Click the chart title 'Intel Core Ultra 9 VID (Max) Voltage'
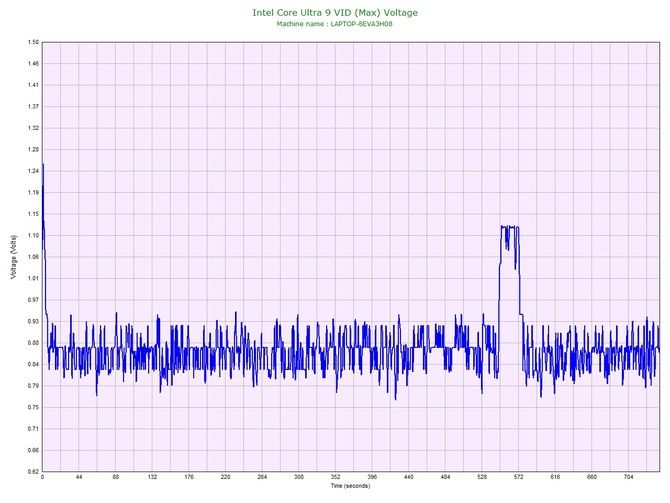The image size is (670, 503). pyautogui.click(x=335, y=13)
